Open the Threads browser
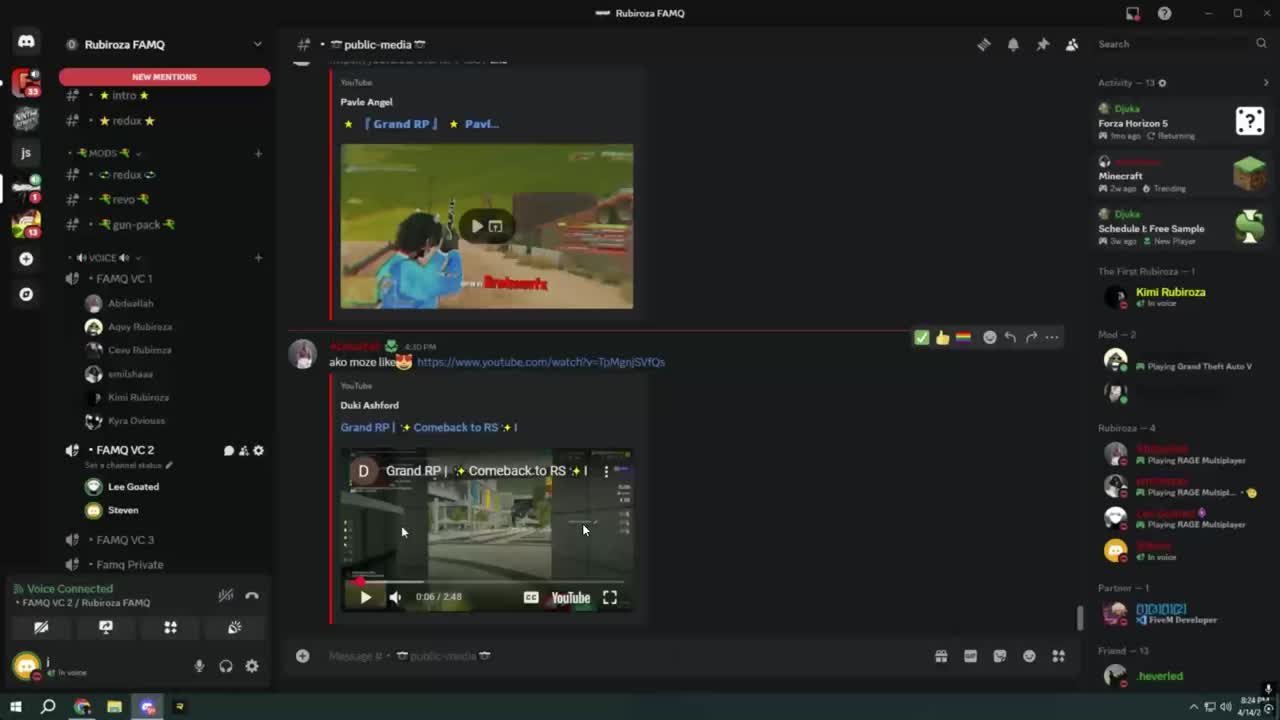This screenshot has width=1280, height=720. pyautogui.click(x=983, y=44)
